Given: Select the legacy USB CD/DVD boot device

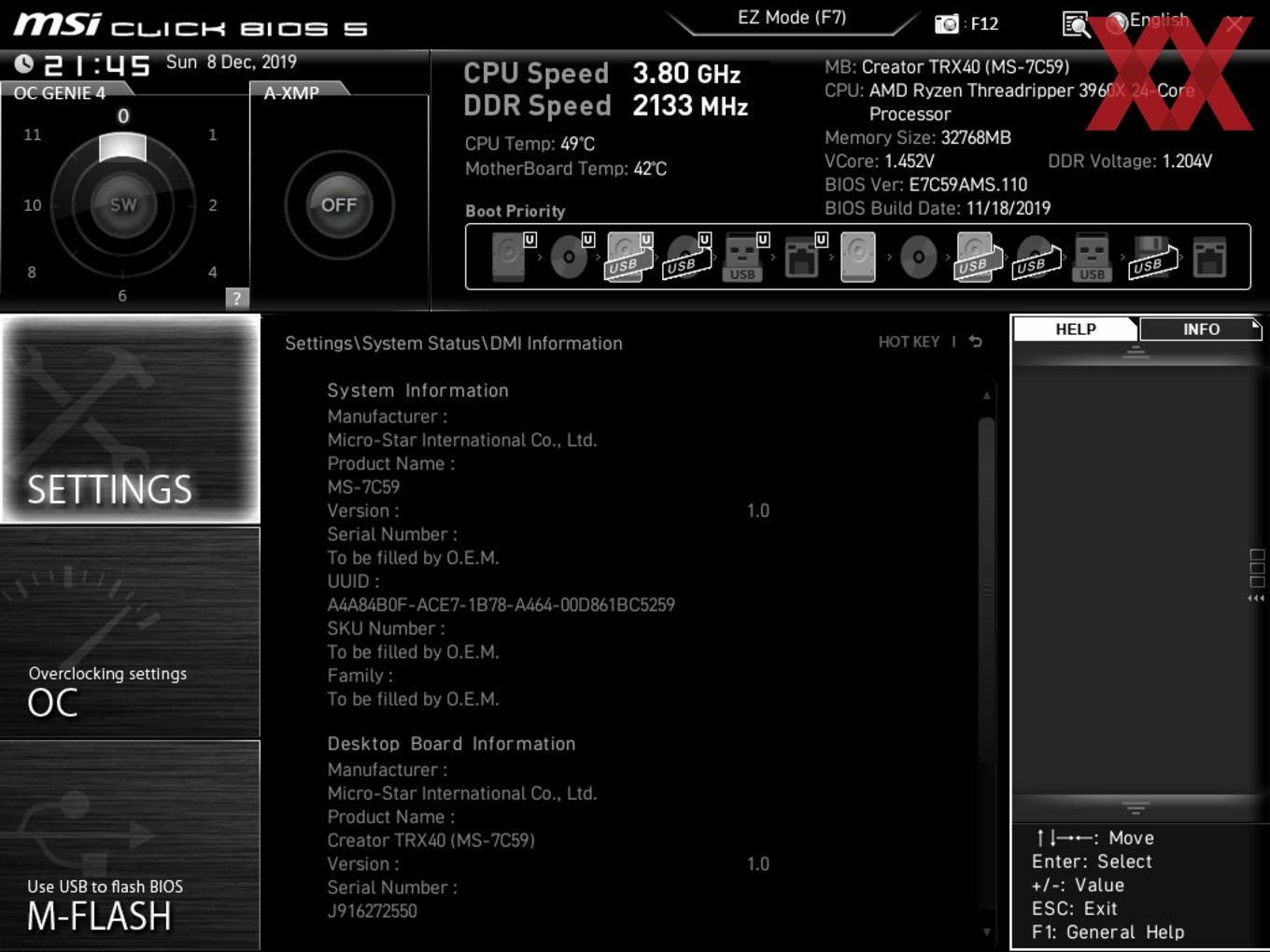Looking at the screenshot, I should [x=1037, y=257].
